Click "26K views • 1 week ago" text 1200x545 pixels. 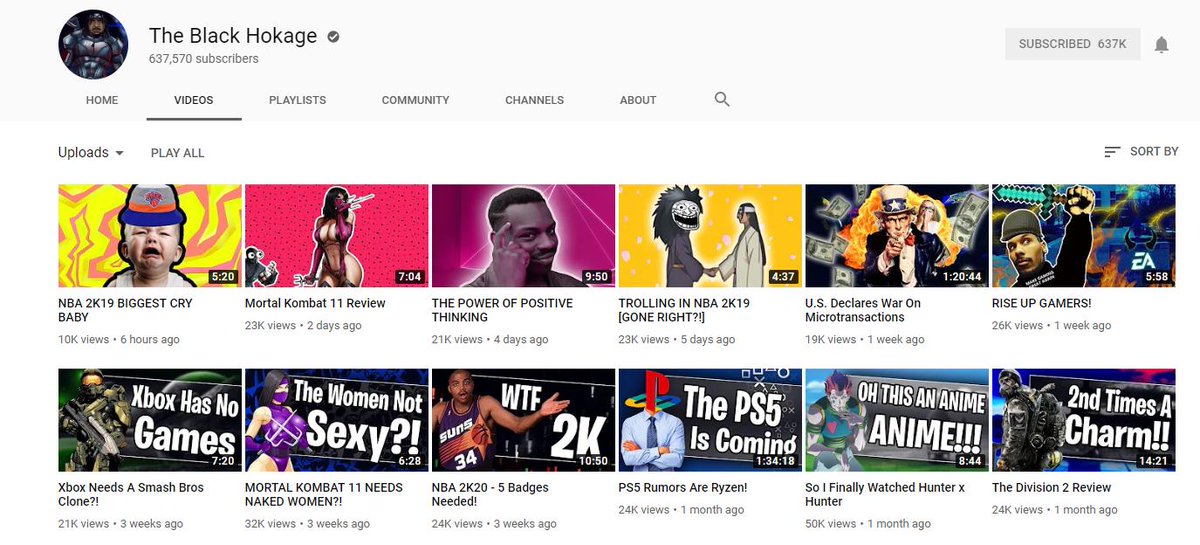coord(1052,326)
